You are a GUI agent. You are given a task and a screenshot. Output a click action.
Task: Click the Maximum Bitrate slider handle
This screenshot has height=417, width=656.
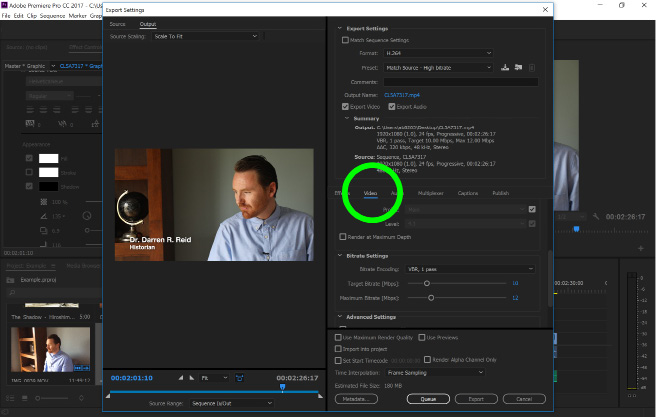(431, 297)
